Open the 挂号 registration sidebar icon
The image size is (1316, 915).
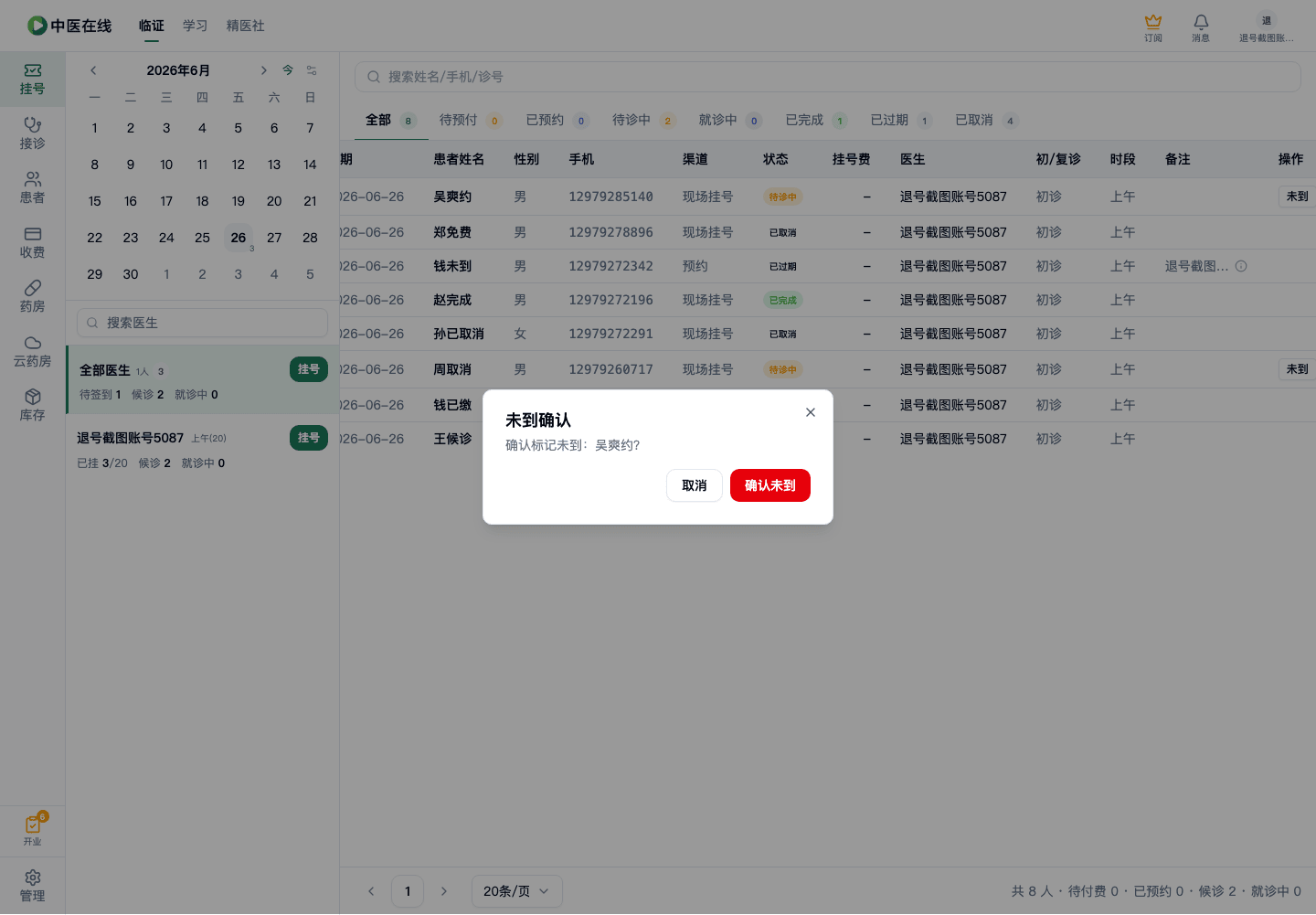[x=32, y=80]
